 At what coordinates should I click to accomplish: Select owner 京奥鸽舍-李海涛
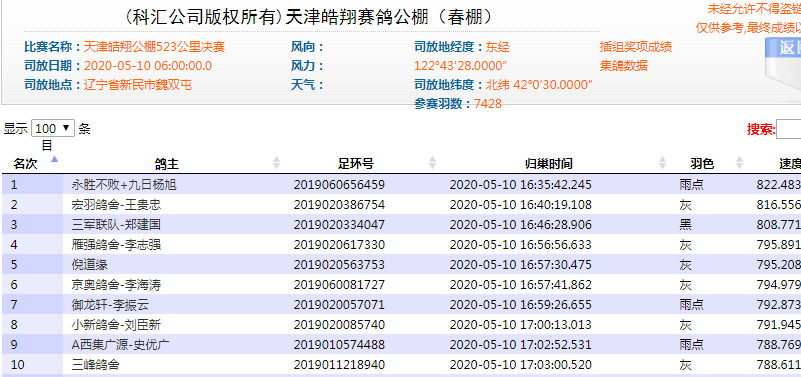(x=116, y=285)
